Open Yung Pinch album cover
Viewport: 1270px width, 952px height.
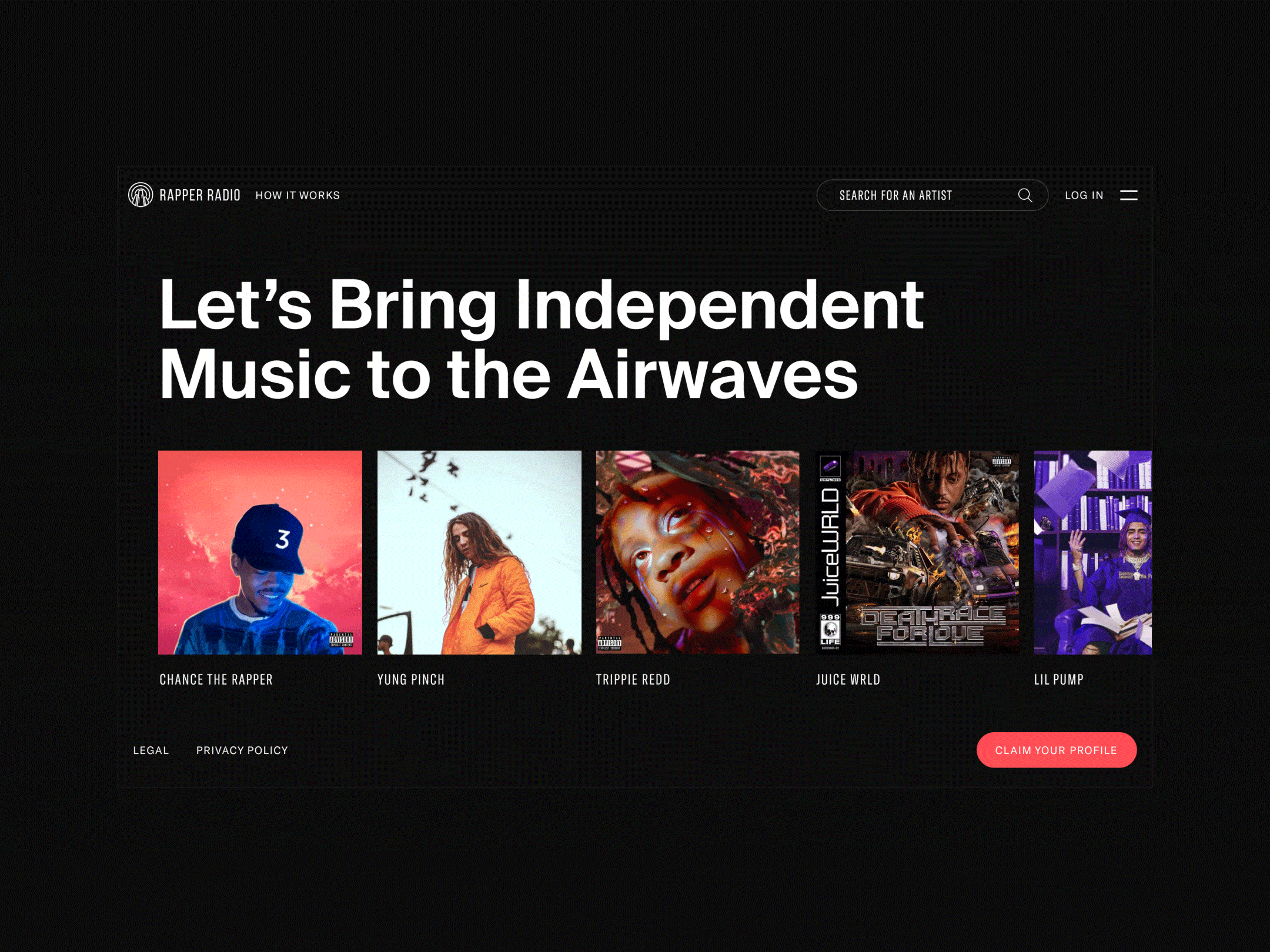(479, 552)
